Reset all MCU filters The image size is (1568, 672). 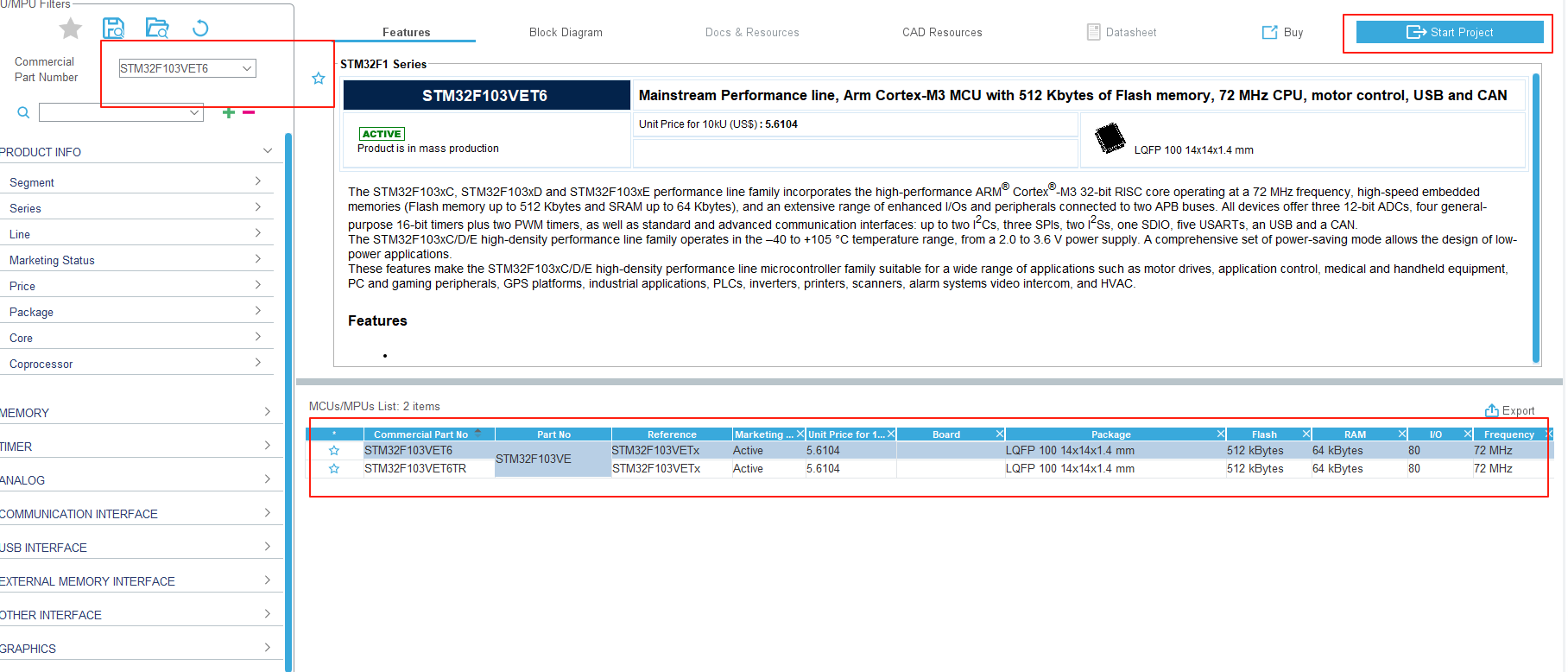200,29
